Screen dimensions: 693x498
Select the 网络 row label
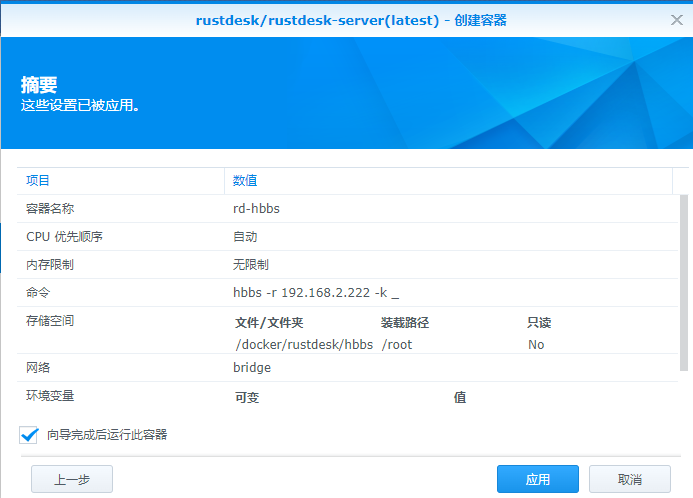[x=38, y=368]
